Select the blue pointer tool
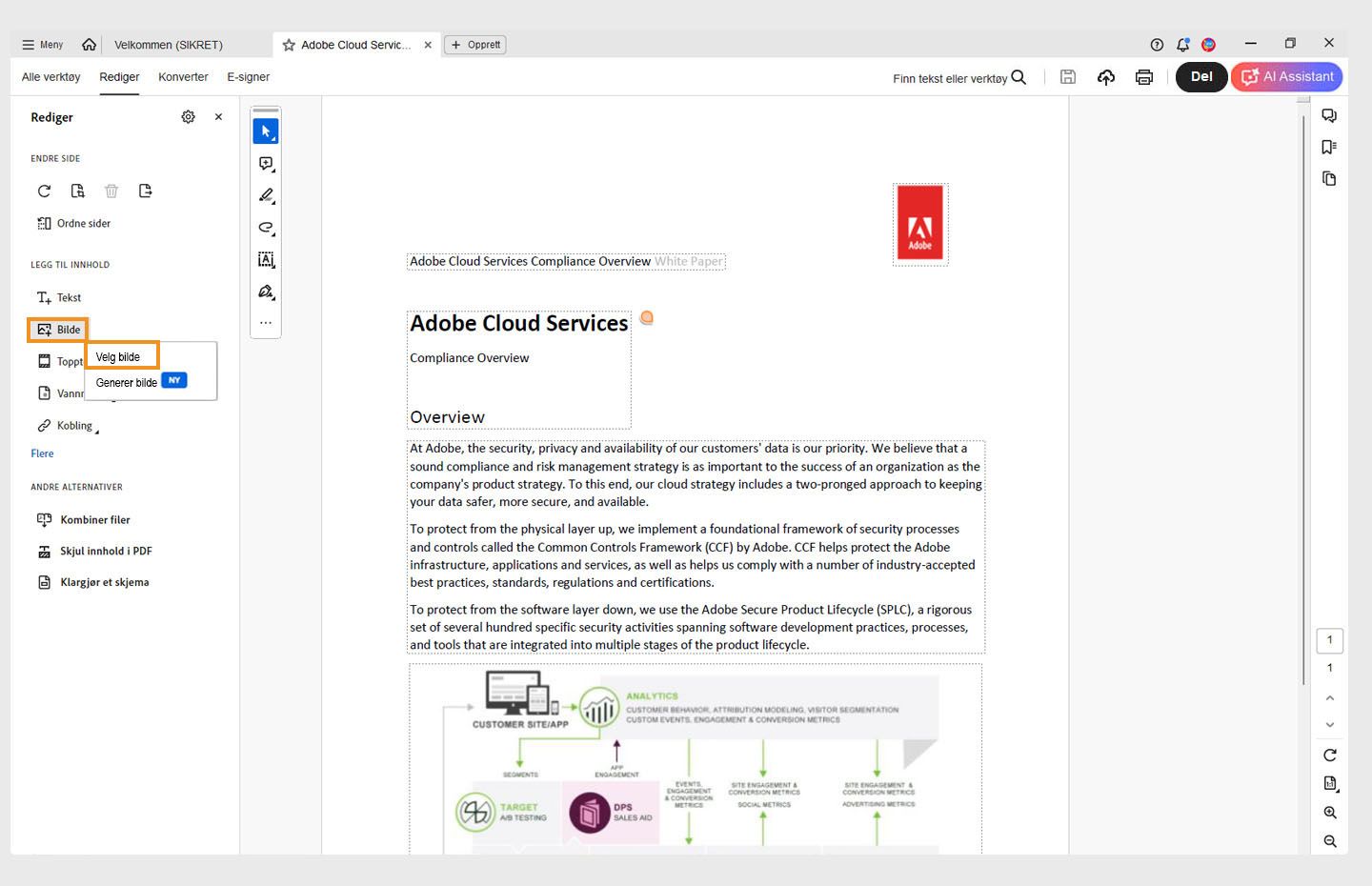Image resolution: width=1372 pixels, height=886 pixels. tap(266, 131)
